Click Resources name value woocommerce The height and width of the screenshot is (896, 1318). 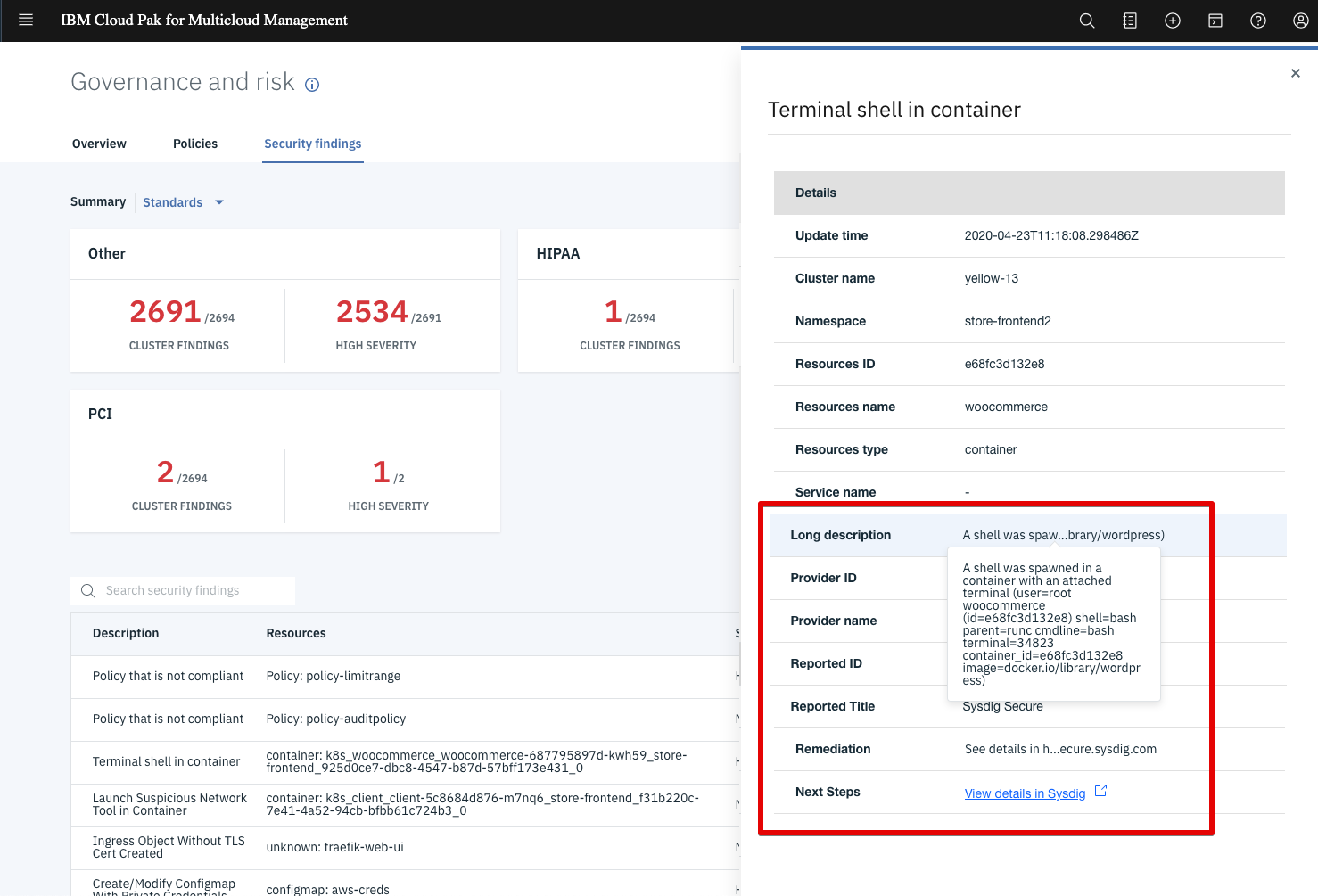pos(1006,407)
